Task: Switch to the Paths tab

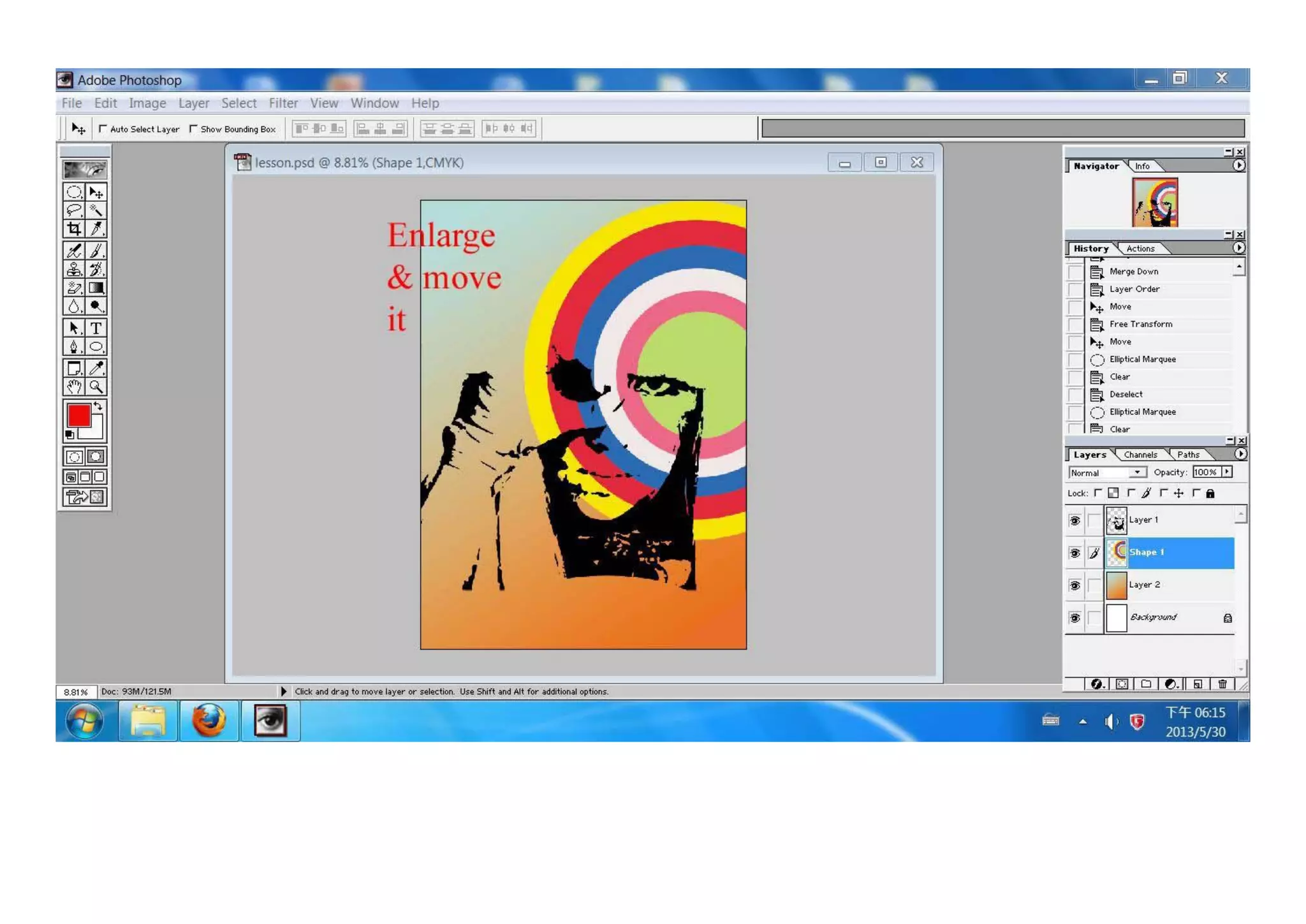Action: pyautogui.click(x=1188, y=455)
